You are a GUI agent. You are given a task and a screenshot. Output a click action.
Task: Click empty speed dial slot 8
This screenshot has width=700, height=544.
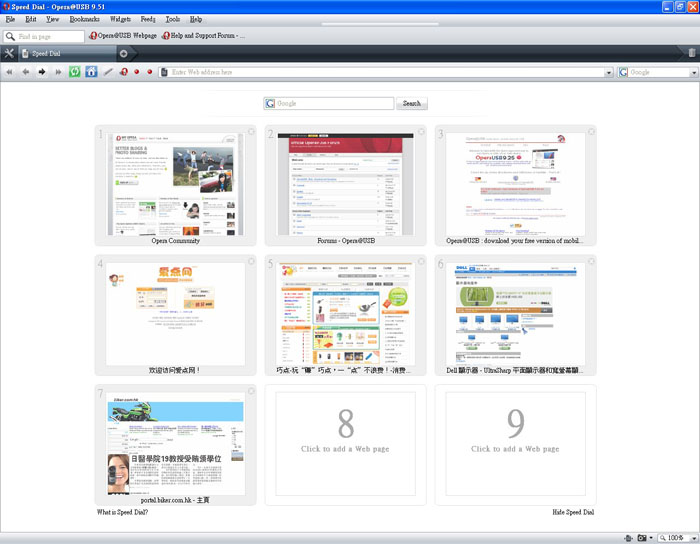click(x=345, y=444)
